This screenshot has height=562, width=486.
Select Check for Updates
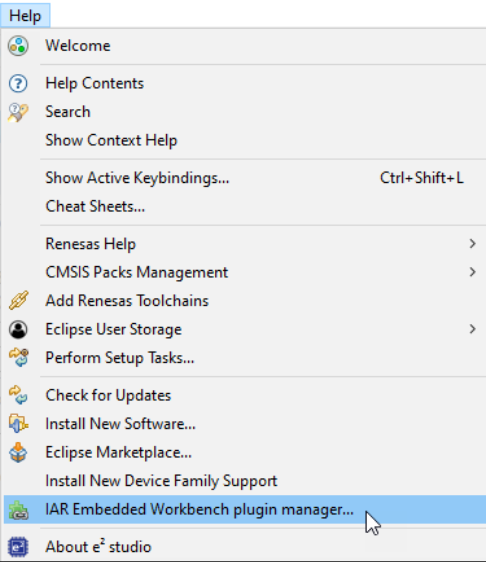(x=245, y=395)
